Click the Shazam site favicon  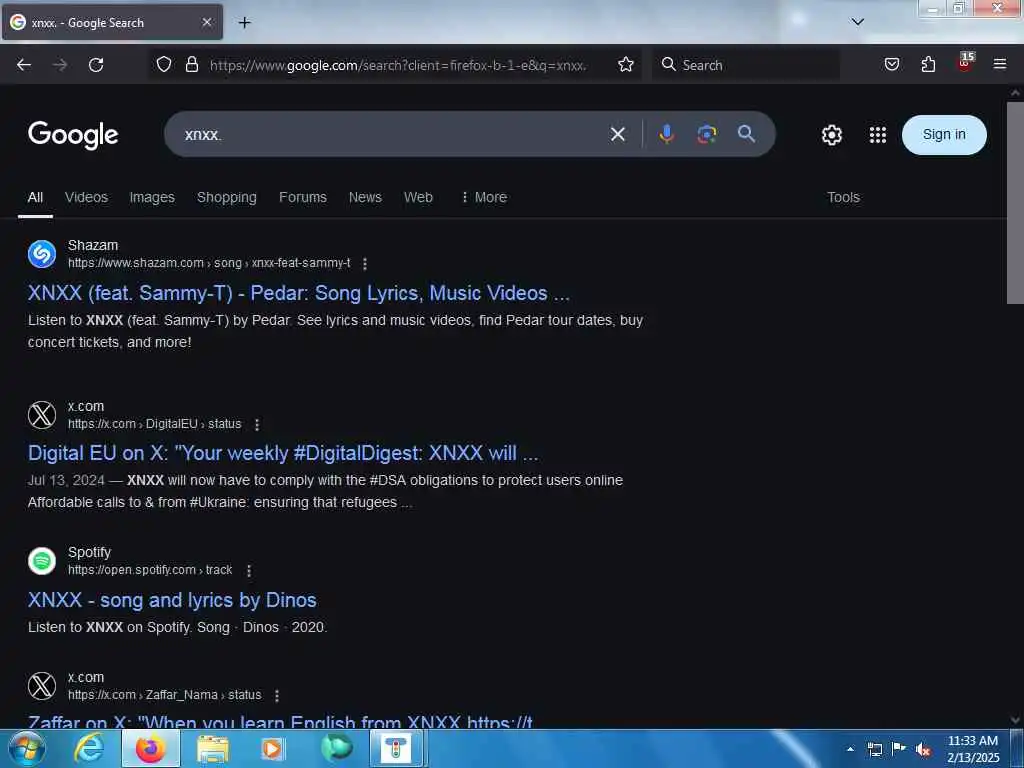click(x=42, y=254)
